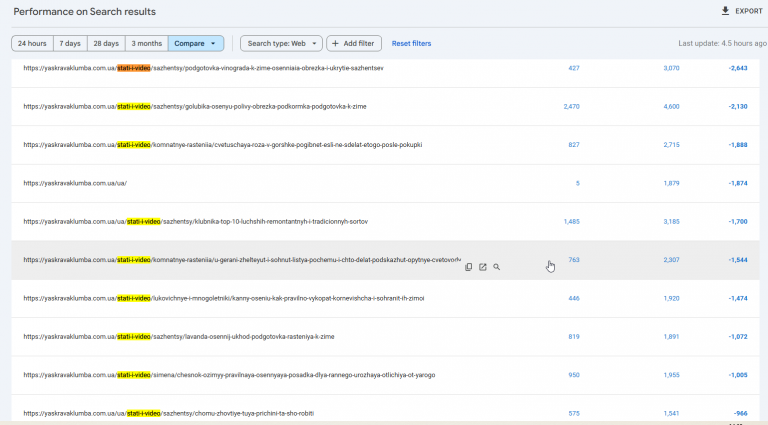This screenshot has width=768, height=425.
Task: Click the previous-period value 1,879
Action: [x=671, y=183]
